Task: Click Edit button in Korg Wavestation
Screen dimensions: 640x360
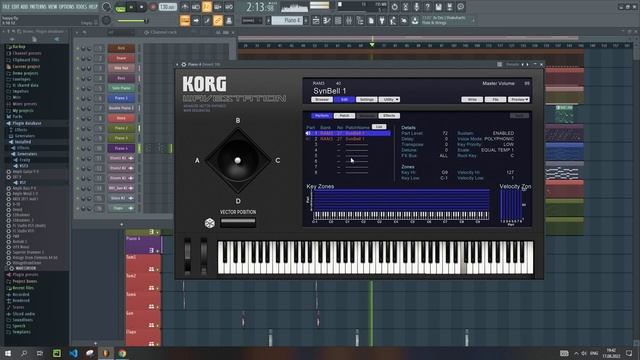Action: [344, 100]
